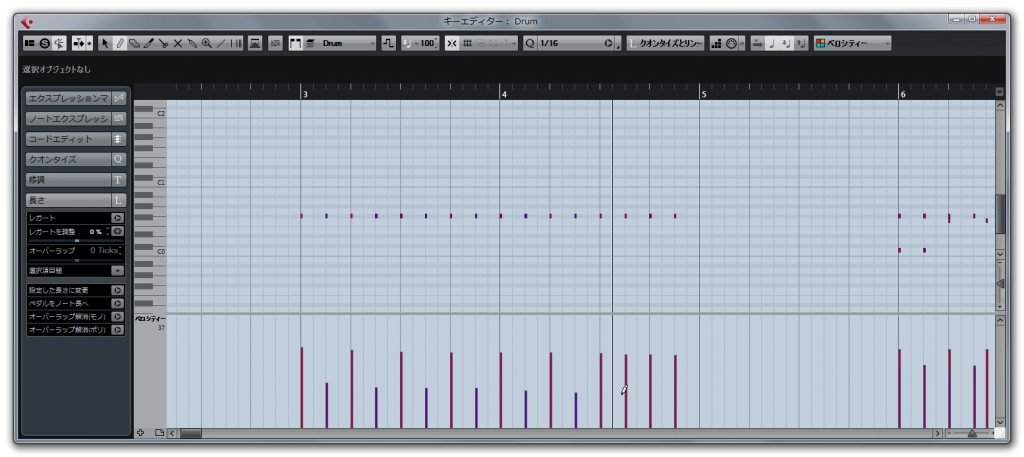The height and width of the screenshot is (457, 1024).
Task: Click the Q apply quantize icon
Action: click(x=530, y=43)
